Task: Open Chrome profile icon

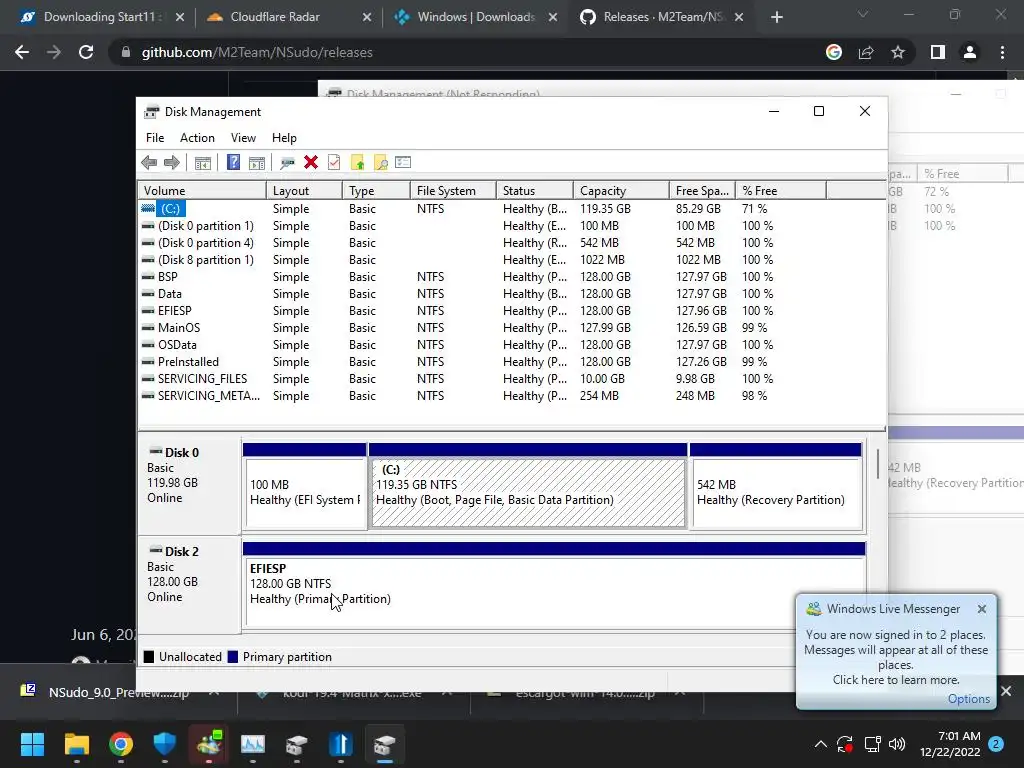Action: [970, 52]
